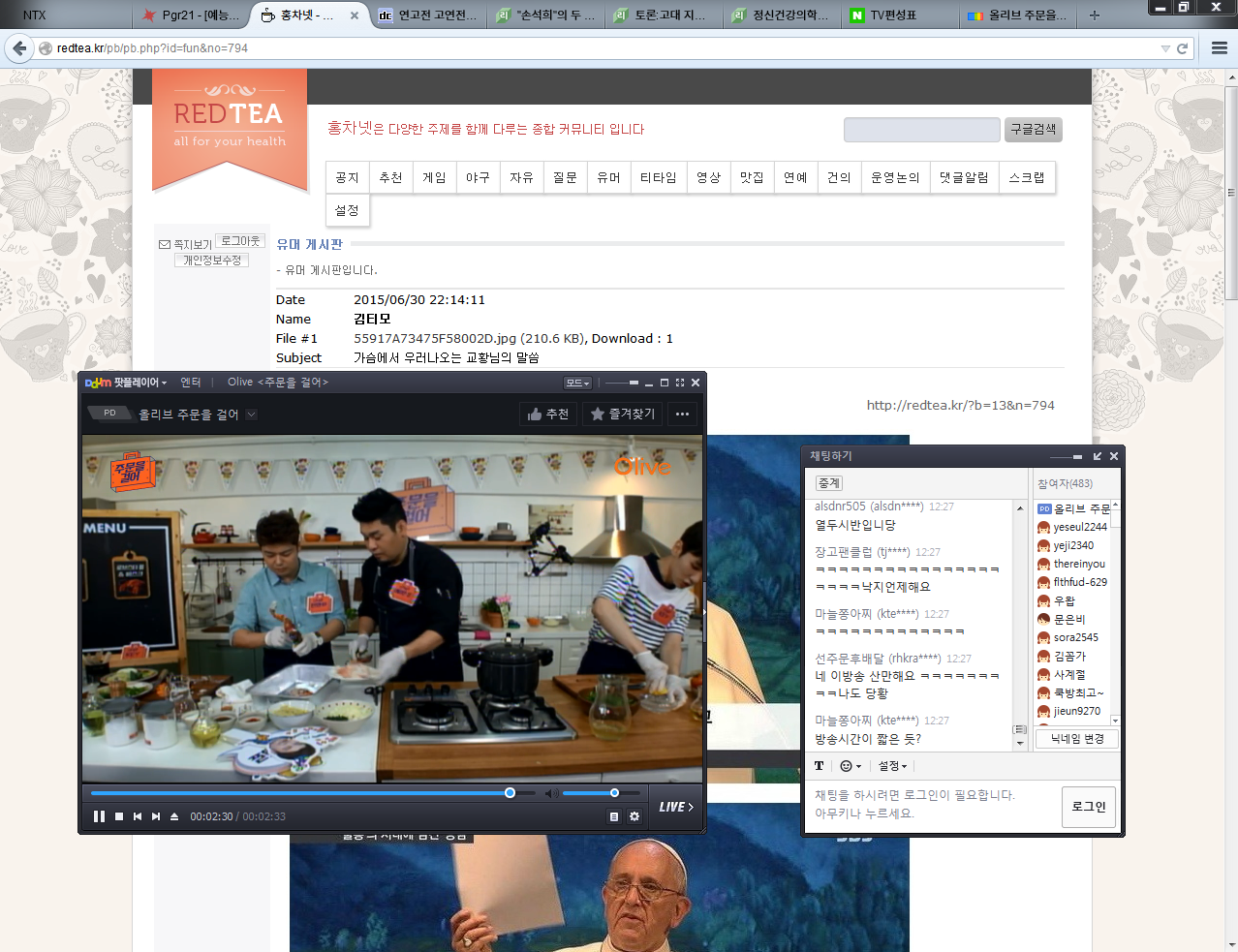Open the player settings gear icon
Screen dimensions: 1238x952
click(634, 816)
